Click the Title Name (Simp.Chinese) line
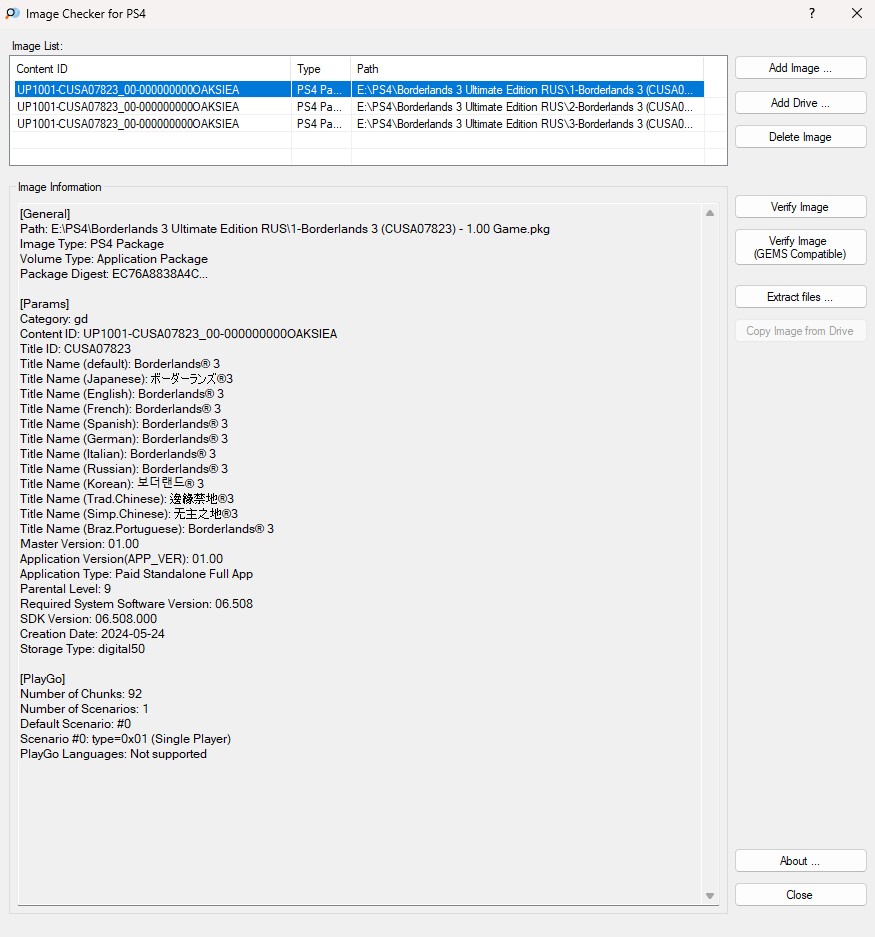This screenshot has width=875, height=937. [x=129, y=513]
